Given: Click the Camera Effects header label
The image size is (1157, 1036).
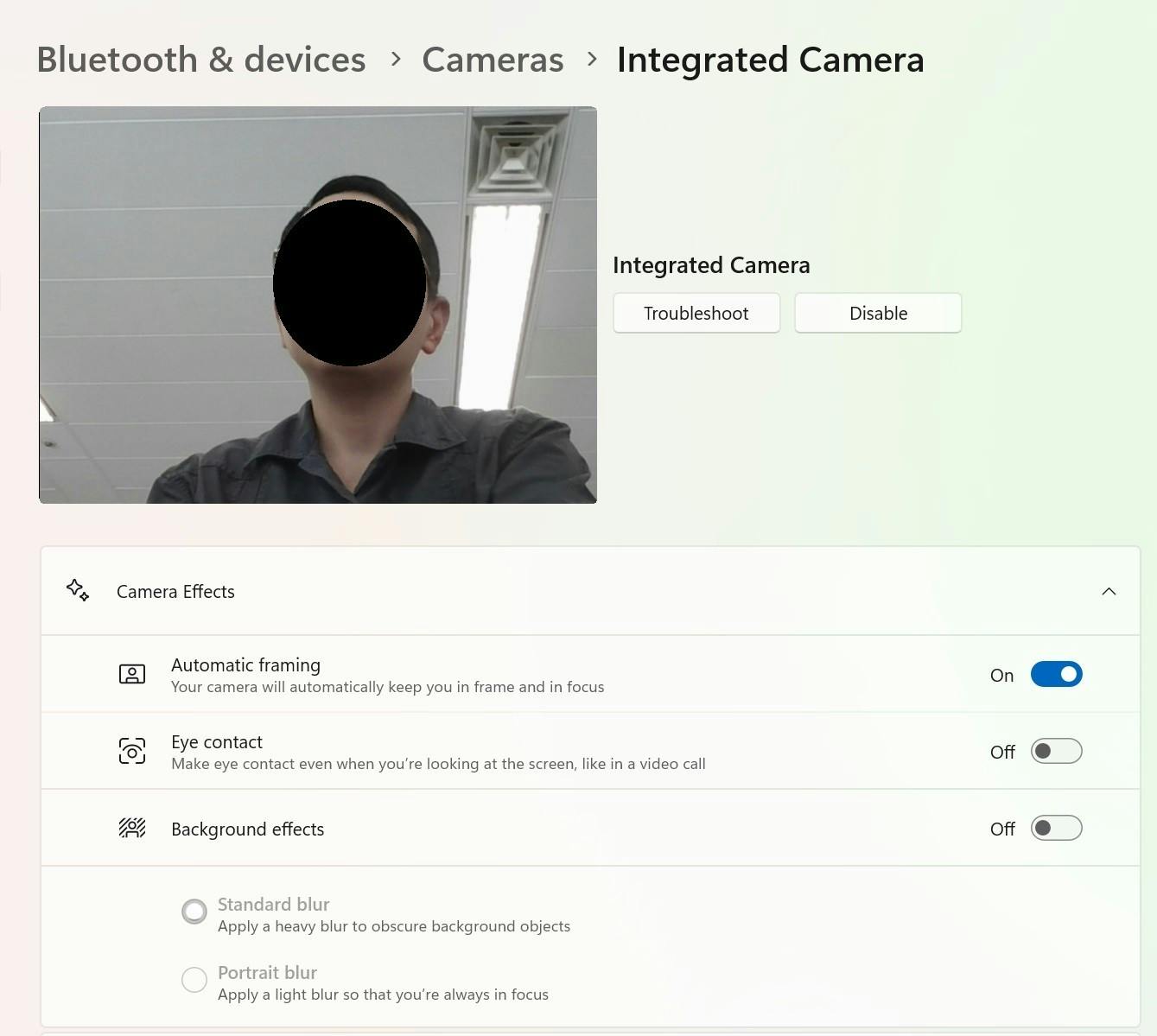Looking at the screenshot, I should click(x=175, y=592).
